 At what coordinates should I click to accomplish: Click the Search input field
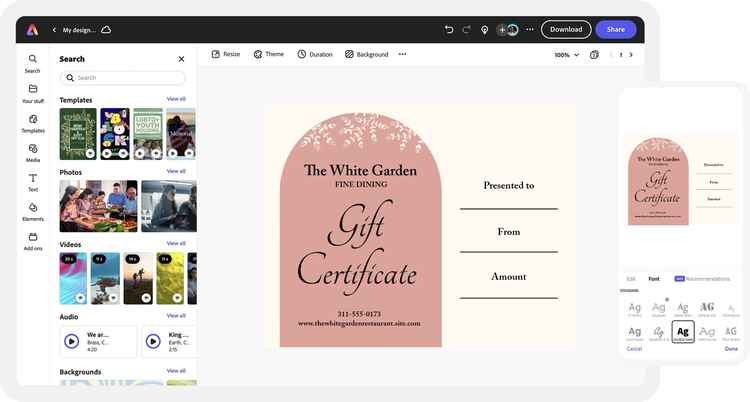click(x=122, y=78)
